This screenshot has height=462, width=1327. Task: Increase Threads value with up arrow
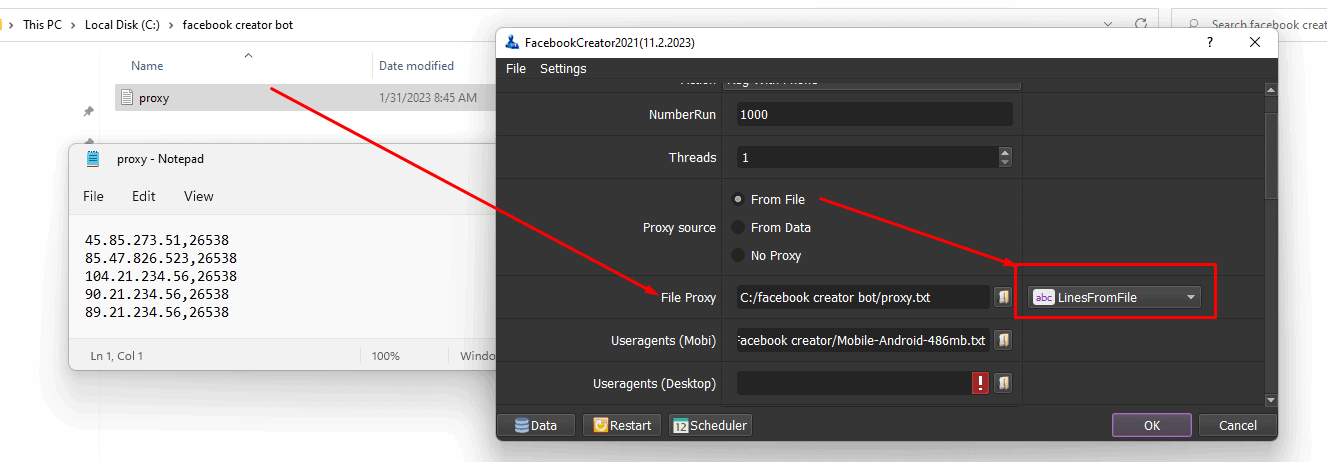click(1005, 152)
